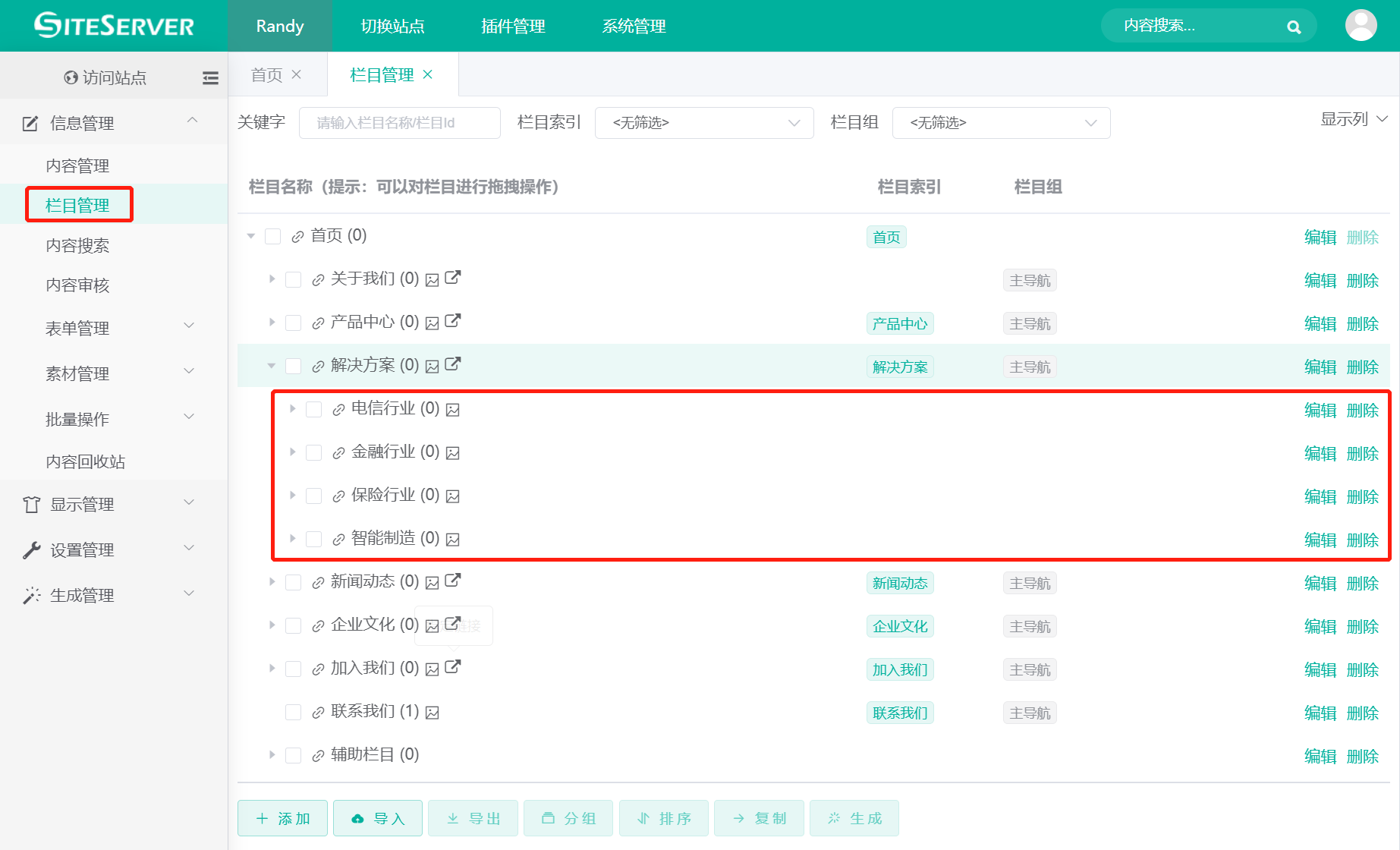The height and width of the screenshot is (850, 1400).
Task: Click the keyword search input field
Action: (x=399, y=122)
